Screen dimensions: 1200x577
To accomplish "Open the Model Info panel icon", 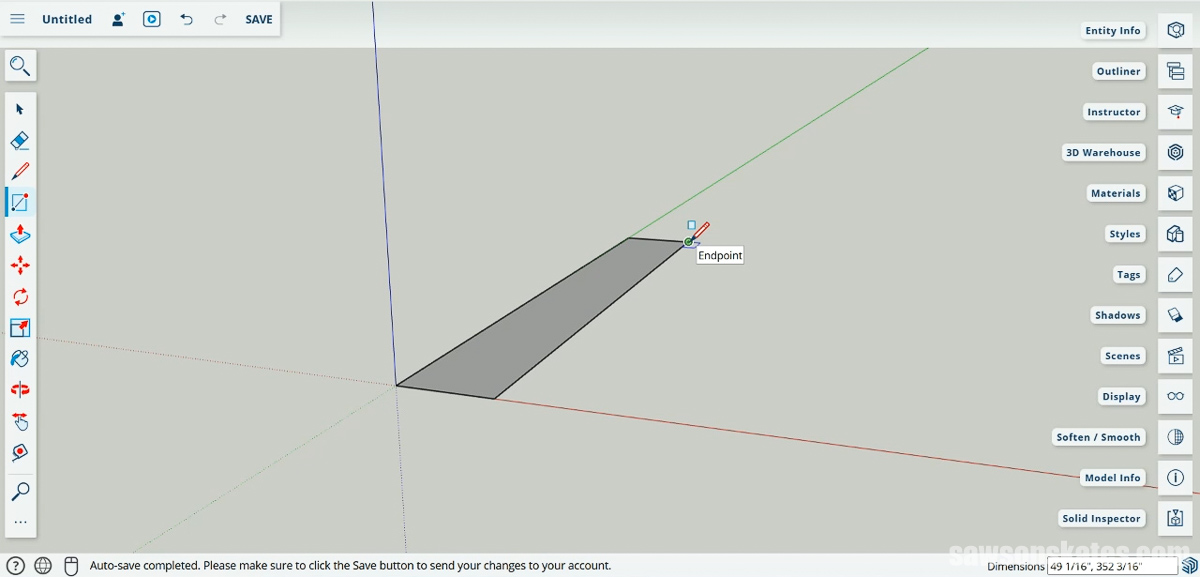I will pos(1176,478).
